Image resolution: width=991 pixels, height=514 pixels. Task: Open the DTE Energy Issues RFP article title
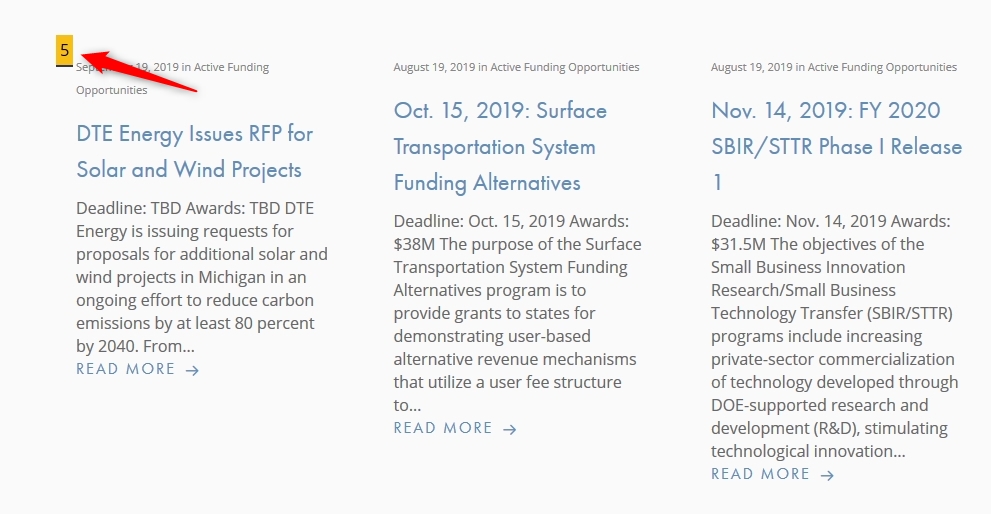point(195,152)
